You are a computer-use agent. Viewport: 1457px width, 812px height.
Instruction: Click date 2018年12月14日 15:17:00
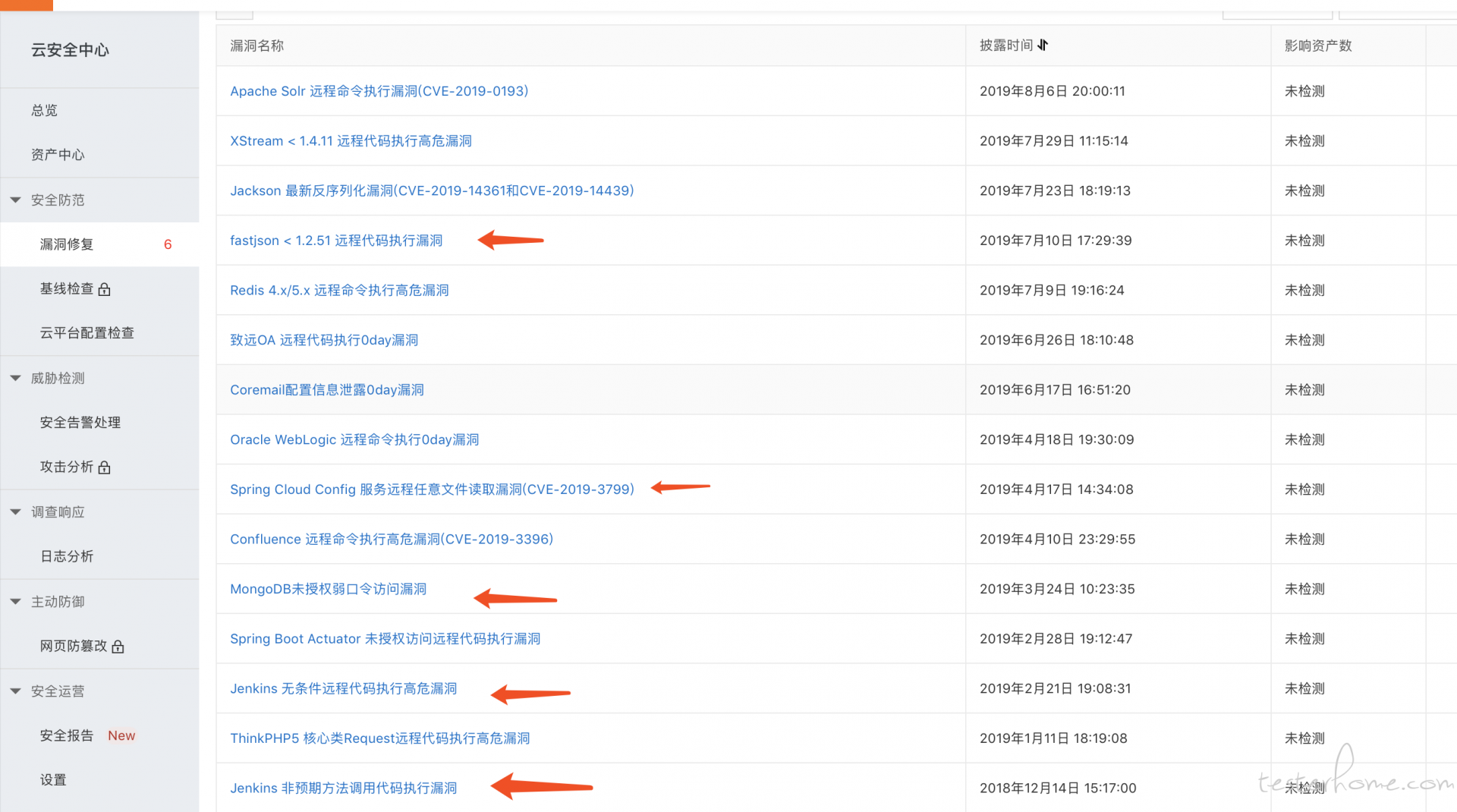pyautogui.click(x=1058, y=788)
